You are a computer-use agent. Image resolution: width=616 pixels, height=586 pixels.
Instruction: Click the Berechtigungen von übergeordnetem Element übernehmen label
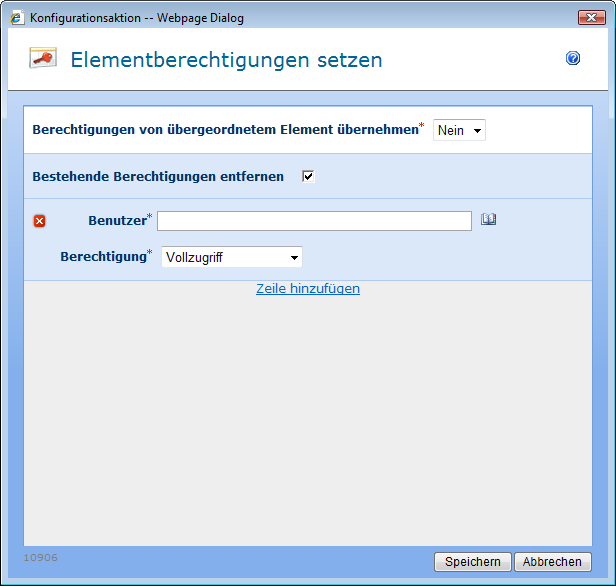(225, 130)
